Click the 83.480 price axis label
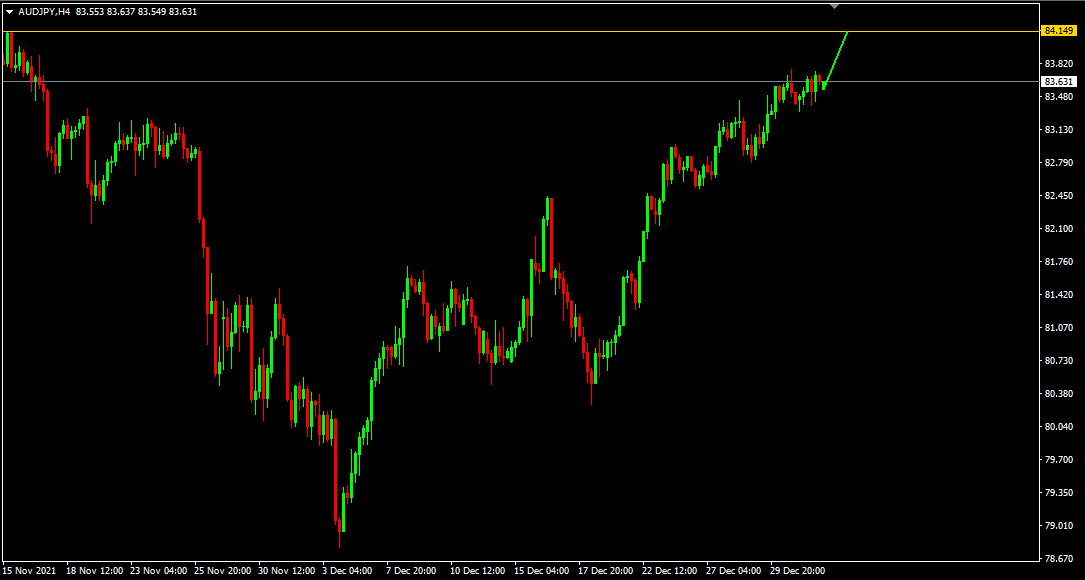The image size is (1086, 580). tap(1058, 97)
